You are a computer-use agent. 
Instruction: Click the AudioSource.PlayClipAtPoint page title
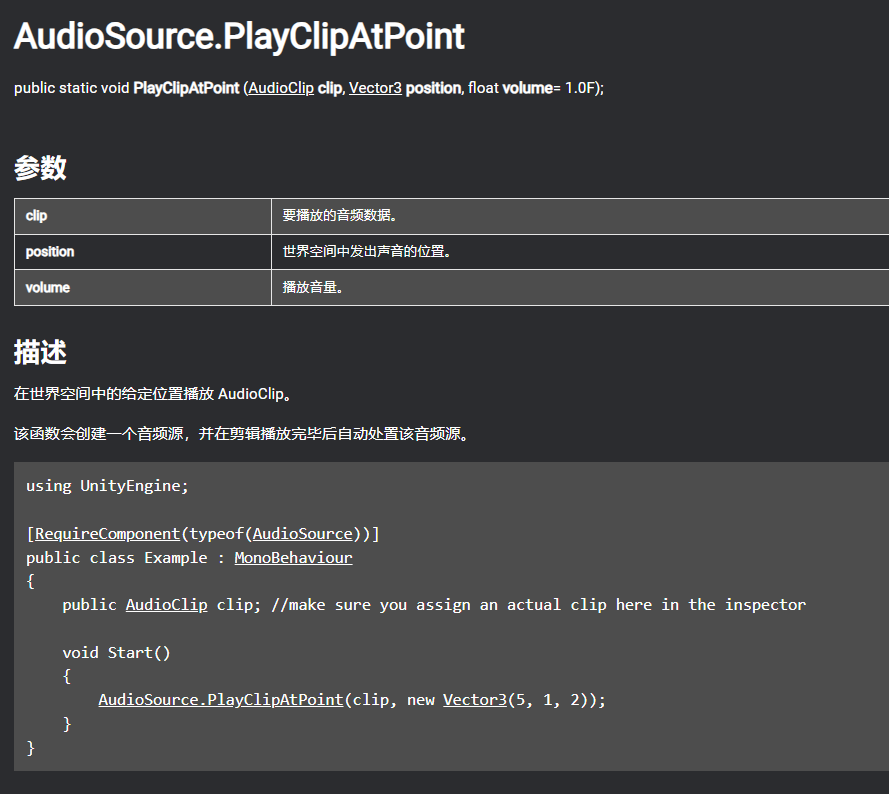[239, 36]
